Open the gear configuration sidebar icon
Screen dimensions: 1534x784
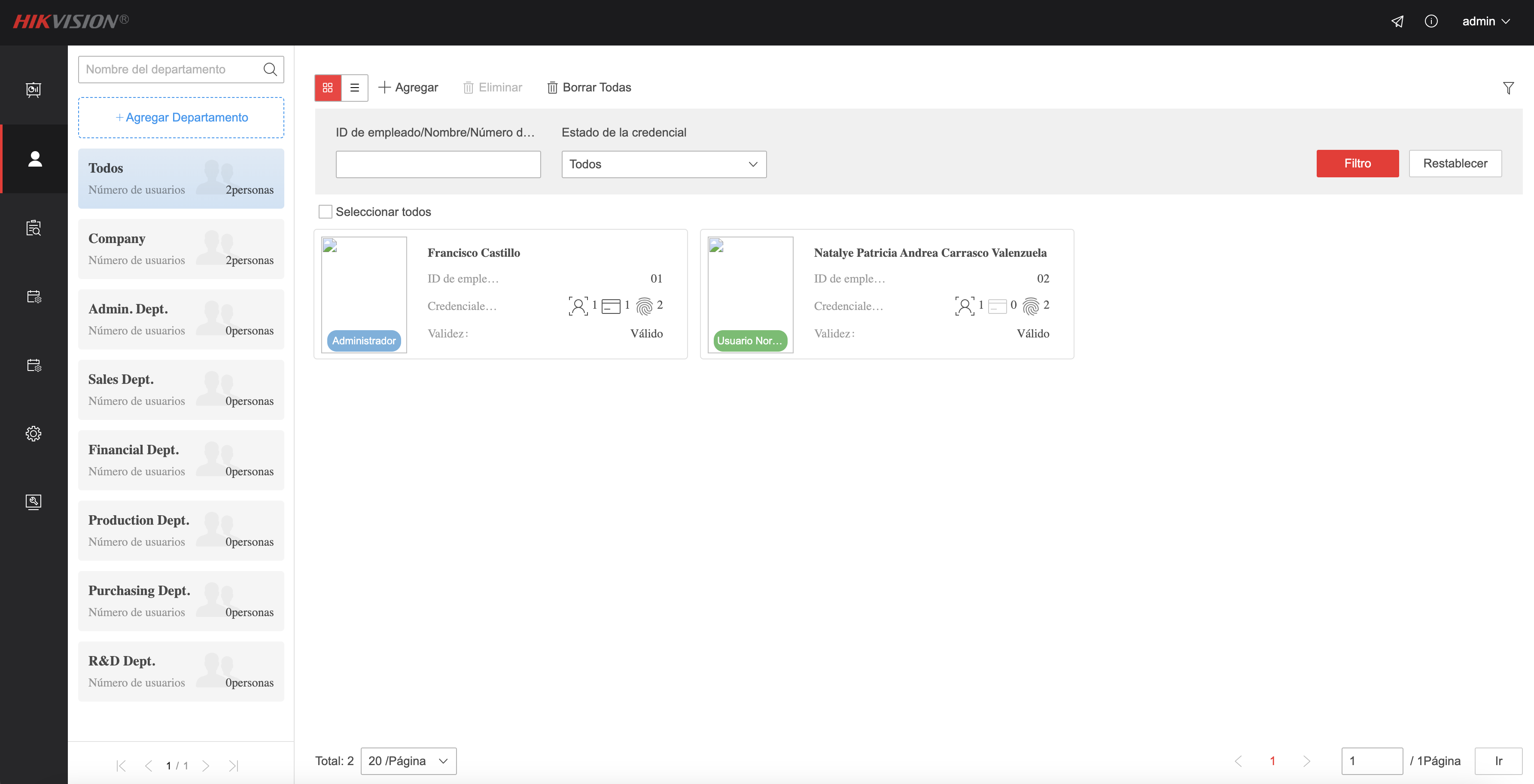click(33, 433)
